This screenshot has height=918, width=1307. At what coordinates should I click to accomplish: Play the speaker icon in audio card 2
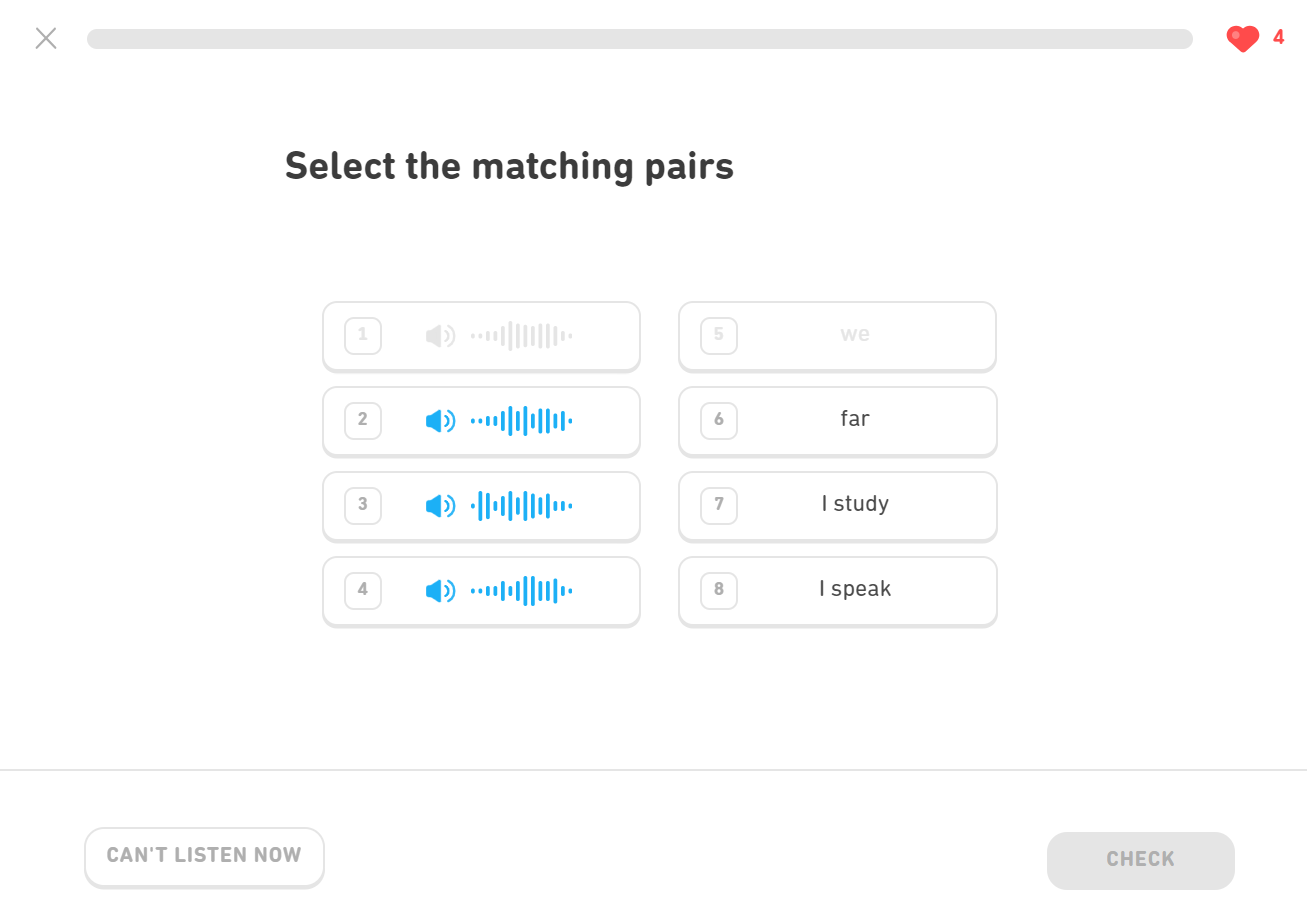click(440, 421)
